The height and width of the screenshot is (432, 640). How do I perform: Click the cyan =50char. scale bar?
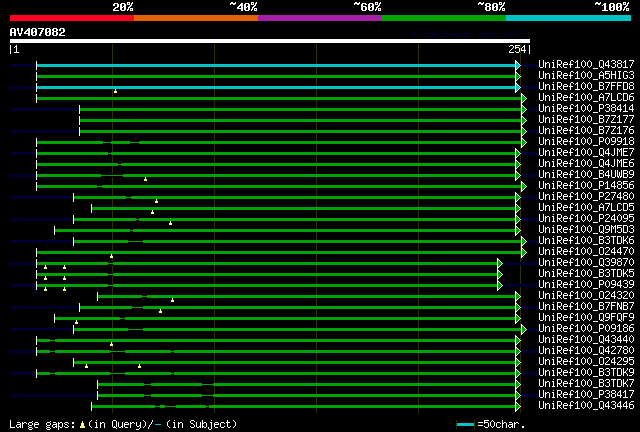tap(465, 425)
